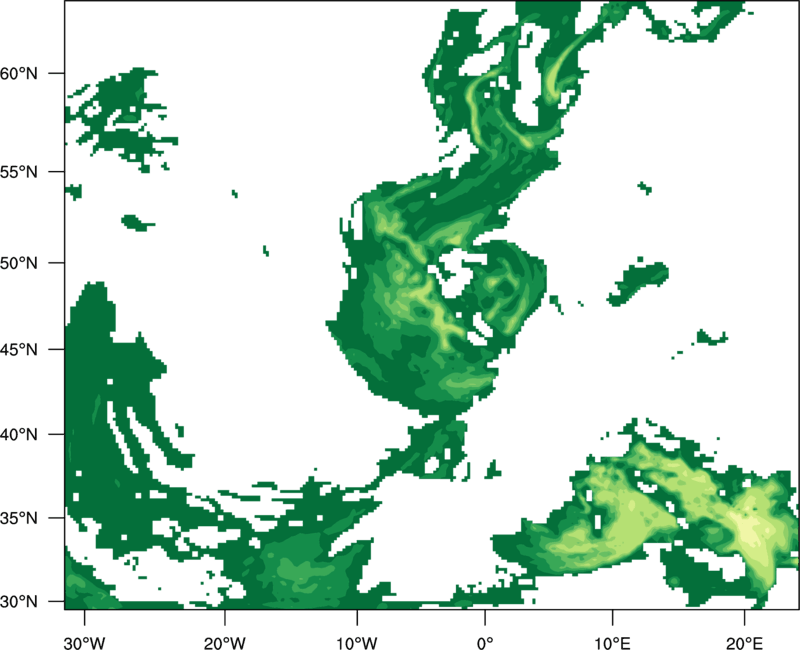The height and width of the screenshot is (650, 800).
Task: Click the 10°W longitude label
Action: pyautogui.click(x=357, y=643)
